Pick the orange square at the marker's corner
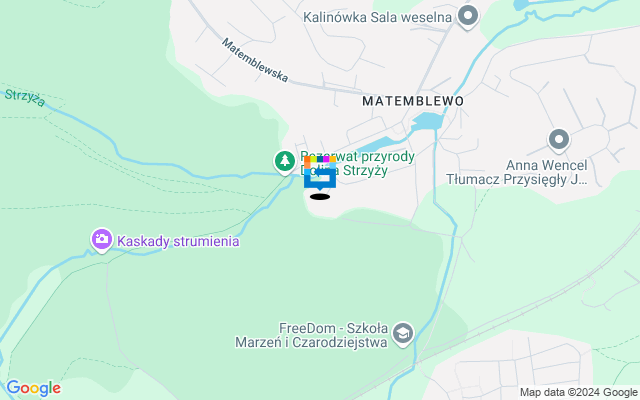640x400 pixels. [x=307, y=159]
